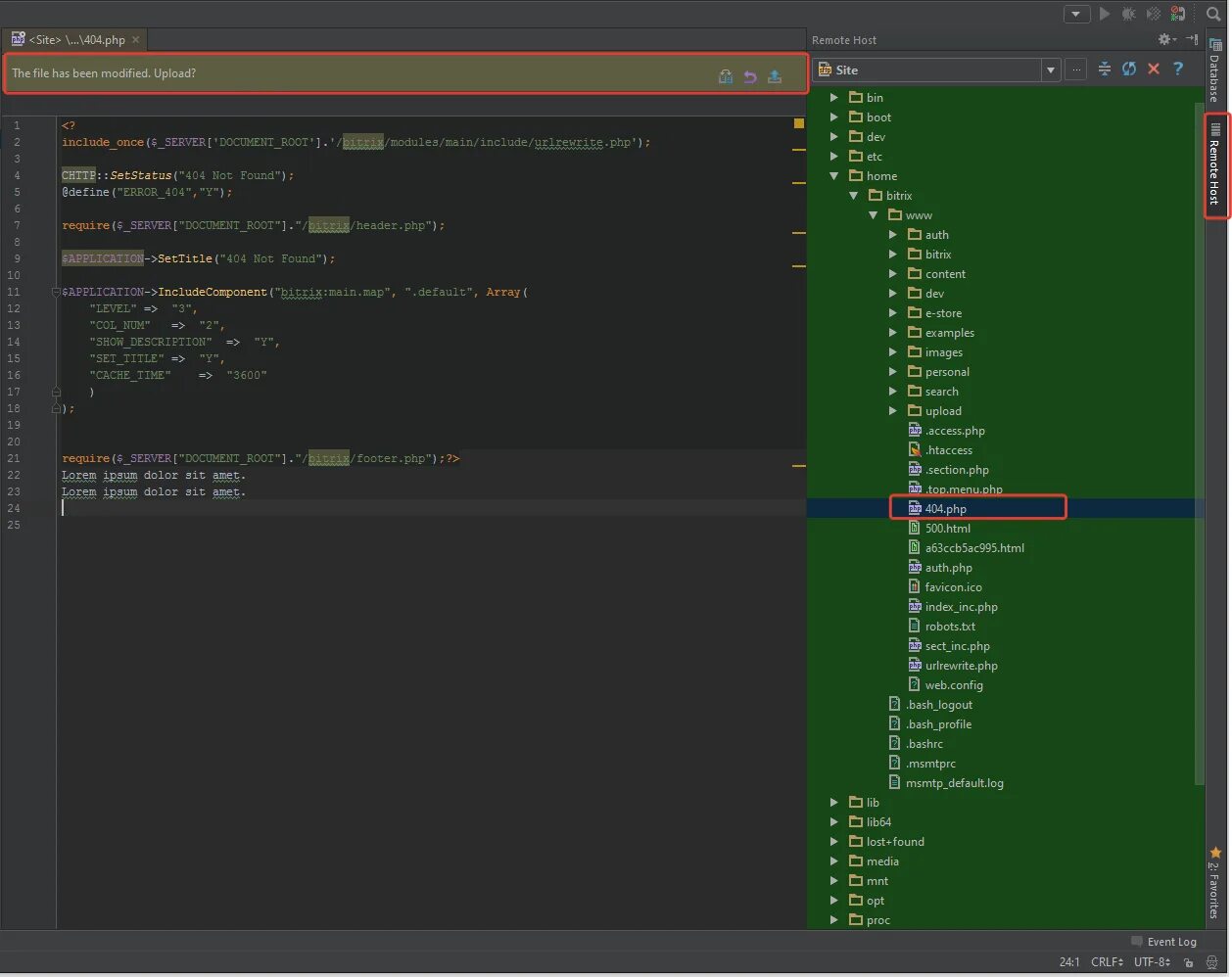The width and height of the screenshot is (1232, 977).
Task: Expand the bin folder
Action: click(834, 98)
